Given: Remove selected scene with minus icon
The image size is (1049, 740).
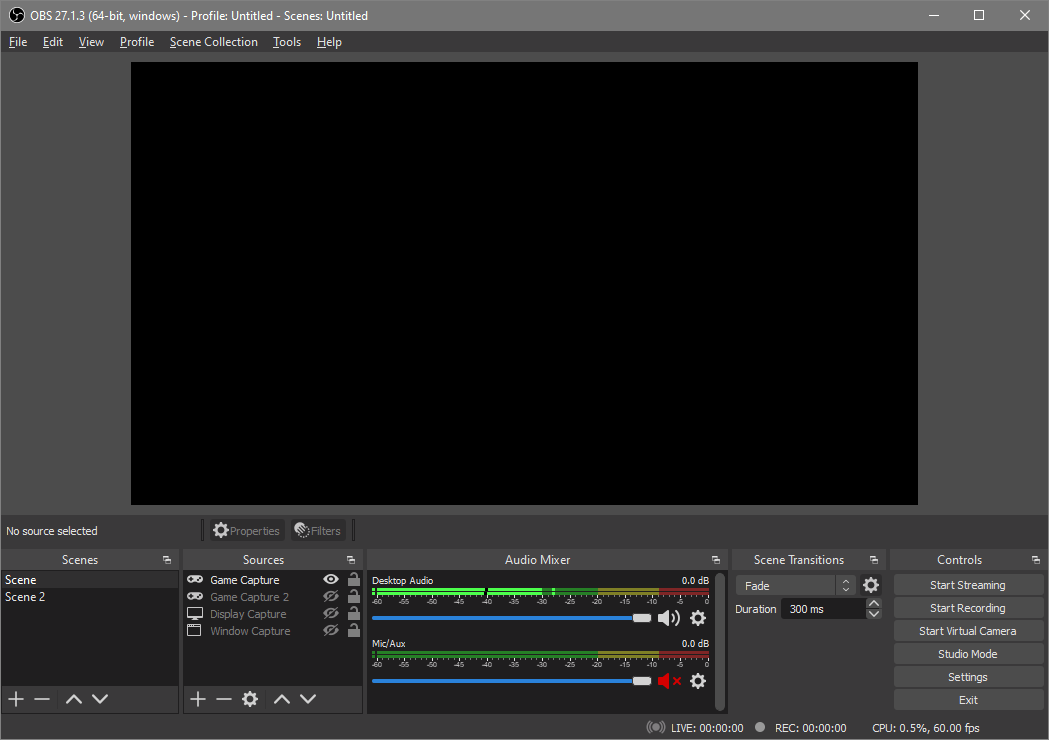Looking at the screenshot, I should pos(42,699).
